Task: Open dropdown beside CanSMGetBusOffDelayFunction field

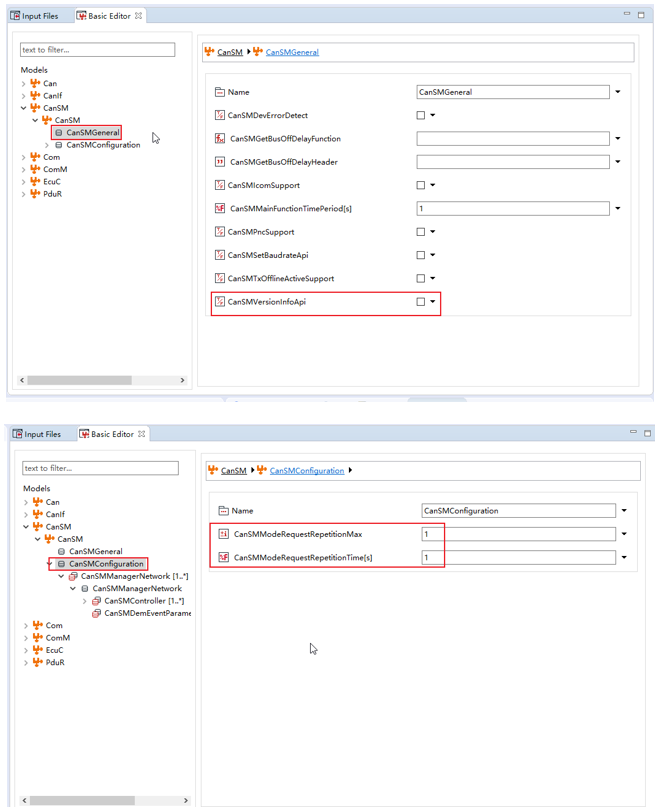Action: pyautogui.click(x=618, y=138)
